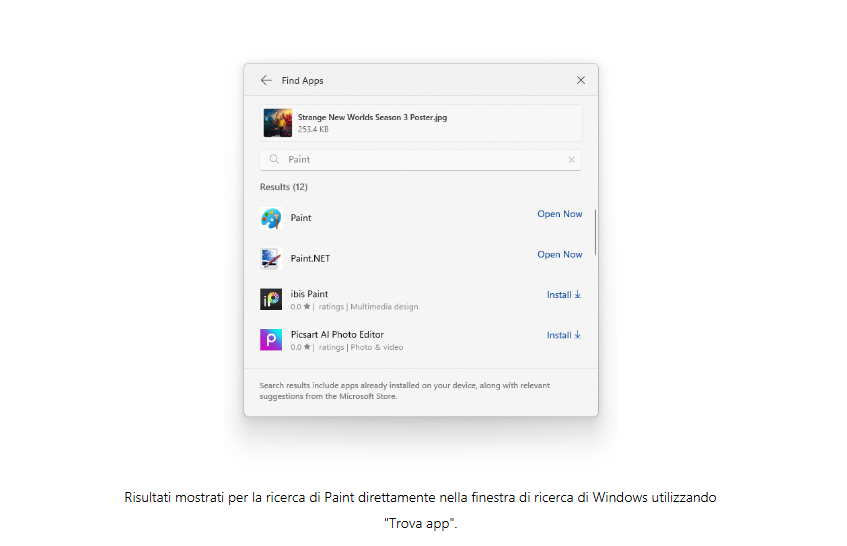Select the ibis Paint result name
The width and height of the screenshot is (847, 546).
[x=309, y=294]
